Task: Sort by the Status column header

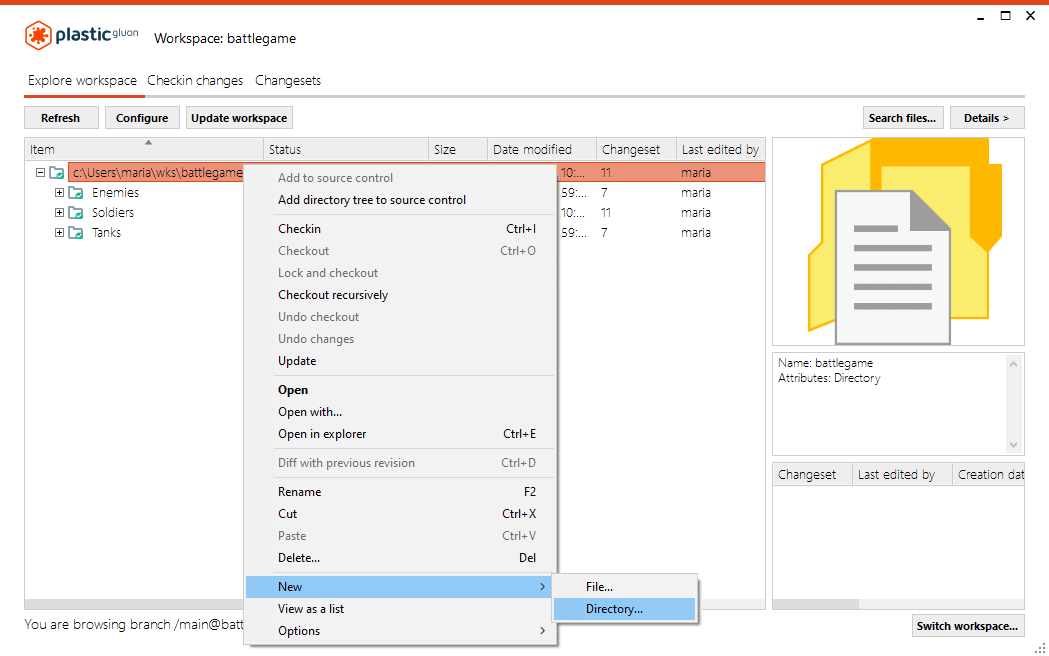Action: click(x=346, y=149)
